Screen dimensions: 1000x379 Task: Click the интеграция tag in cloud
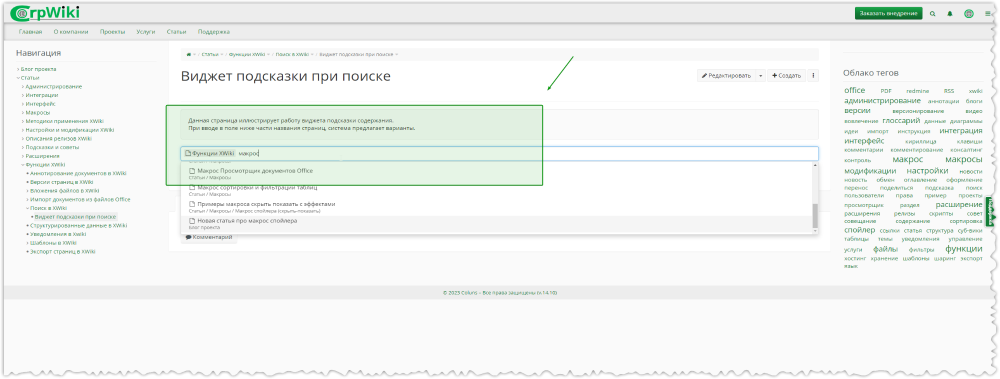(961, 131)
